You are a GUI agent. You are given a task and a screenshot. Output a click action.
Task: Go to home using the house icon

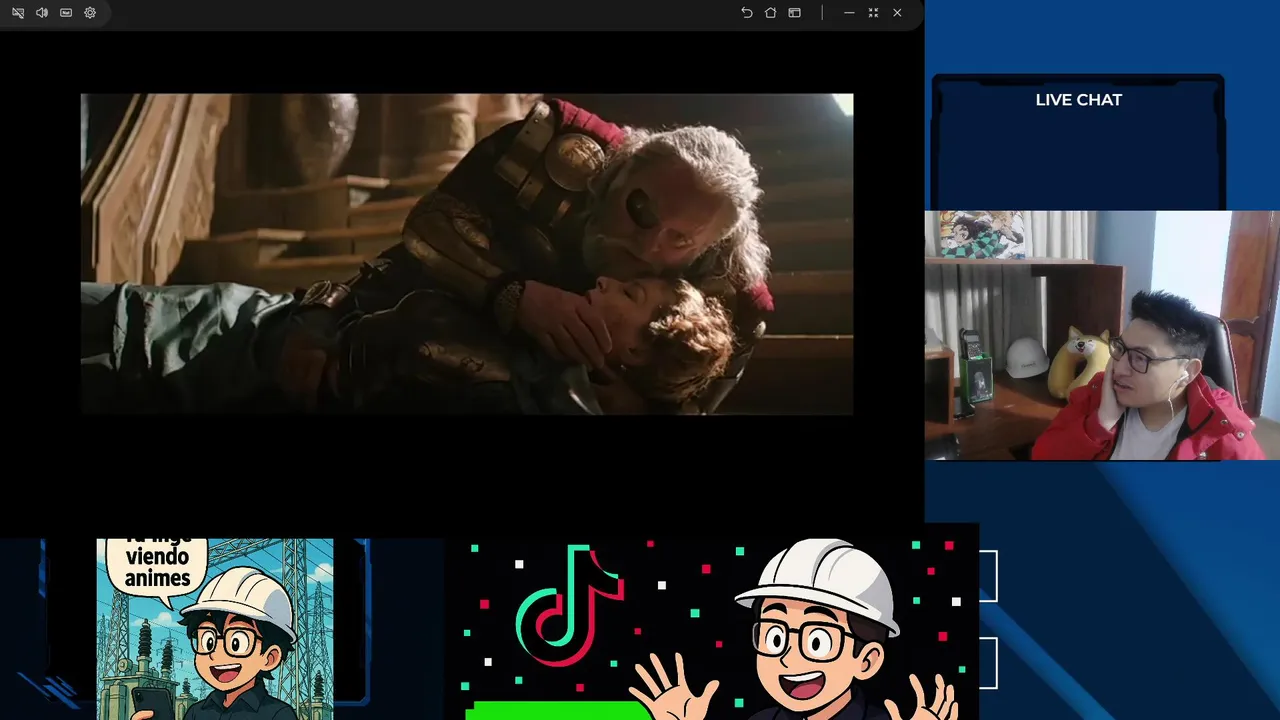(x=771, y=13)
